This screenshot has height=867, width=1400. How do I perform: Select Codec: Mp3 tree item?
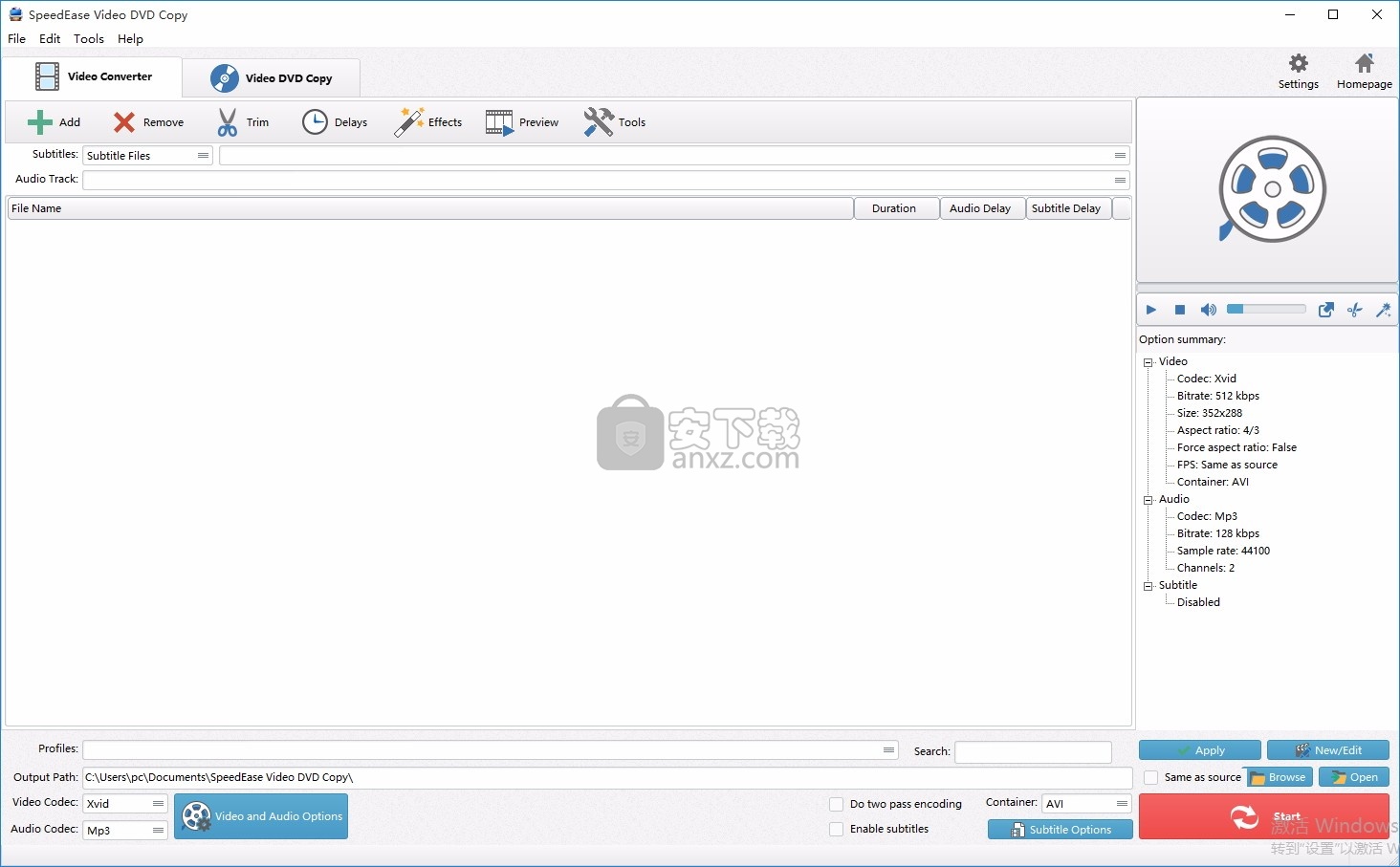tap(1207, 516)
